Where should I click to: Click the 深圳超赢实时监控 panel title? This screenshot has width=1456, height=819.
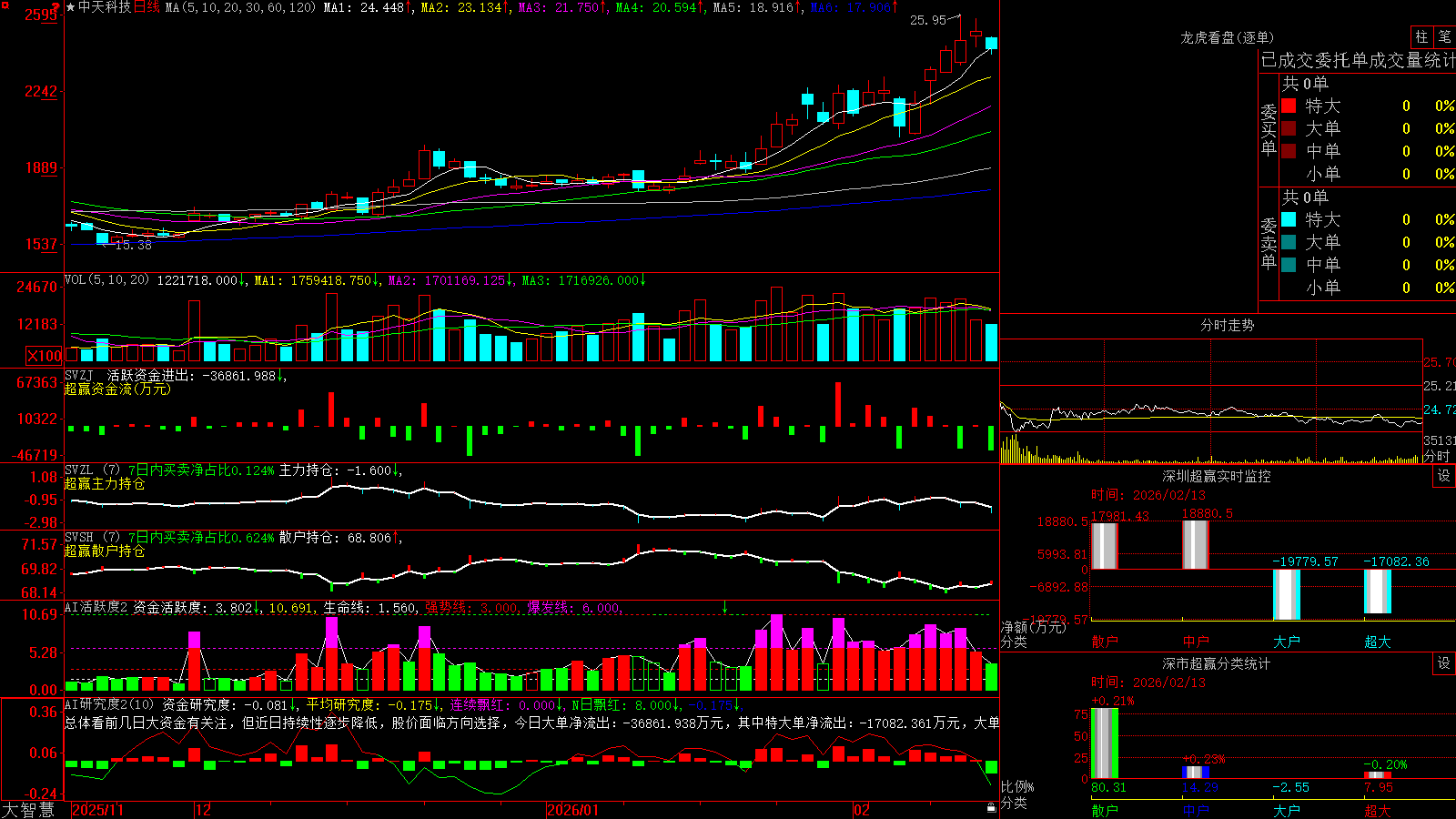[1216, 476]
